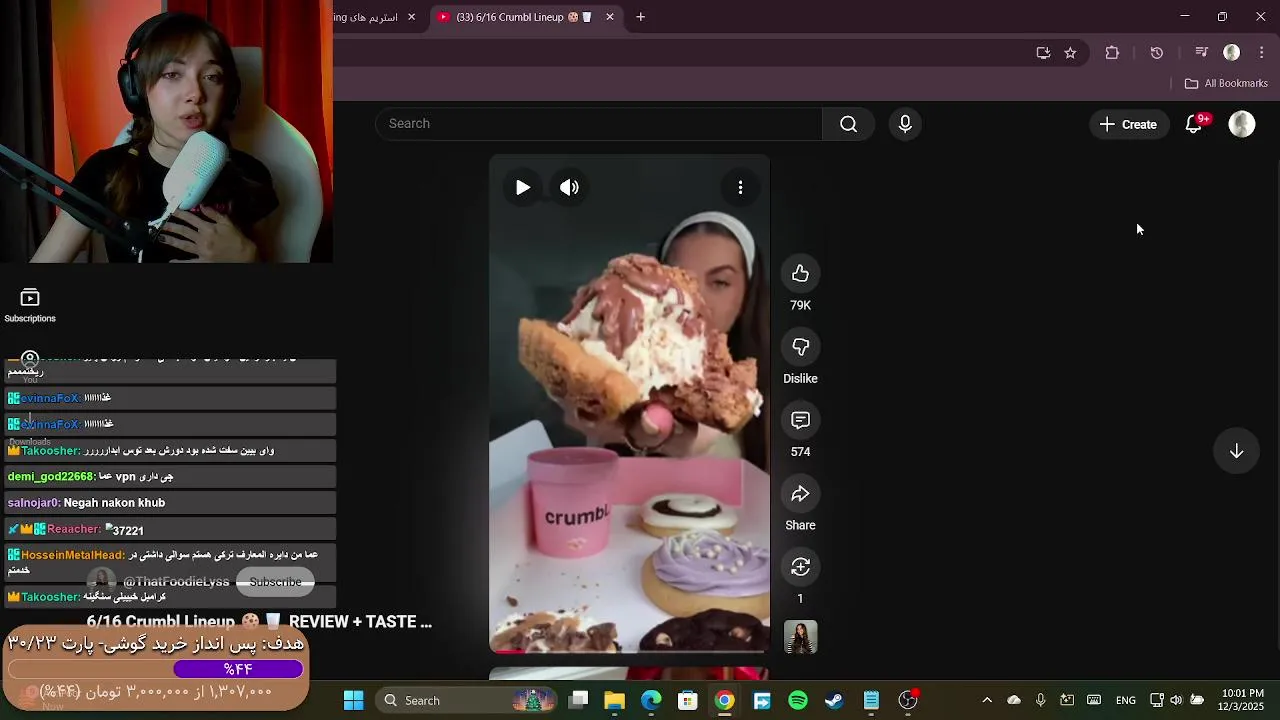
Task: Open the 6/16 Crumbl Lineup video title
Action: point(259,622)
